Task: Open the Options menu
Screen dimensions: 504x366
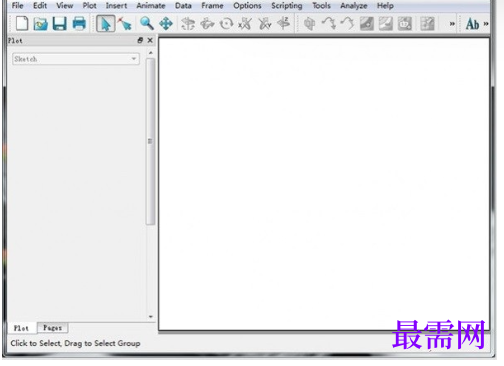Action: [x=247, y=6]
